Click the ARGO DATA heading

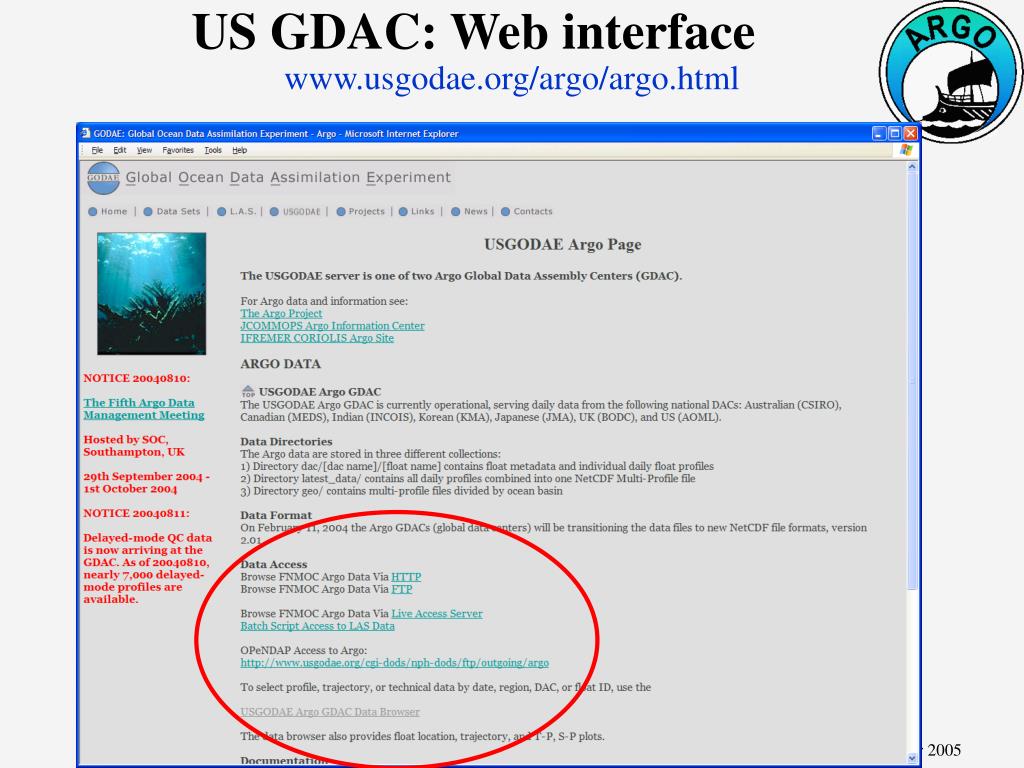tap(280, 364)
